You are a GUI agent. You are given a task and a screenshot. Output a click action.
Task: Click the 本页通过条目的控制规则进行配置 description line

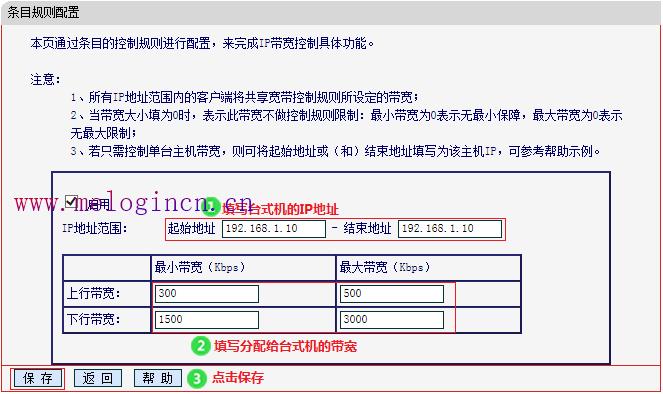coord(202,43)
